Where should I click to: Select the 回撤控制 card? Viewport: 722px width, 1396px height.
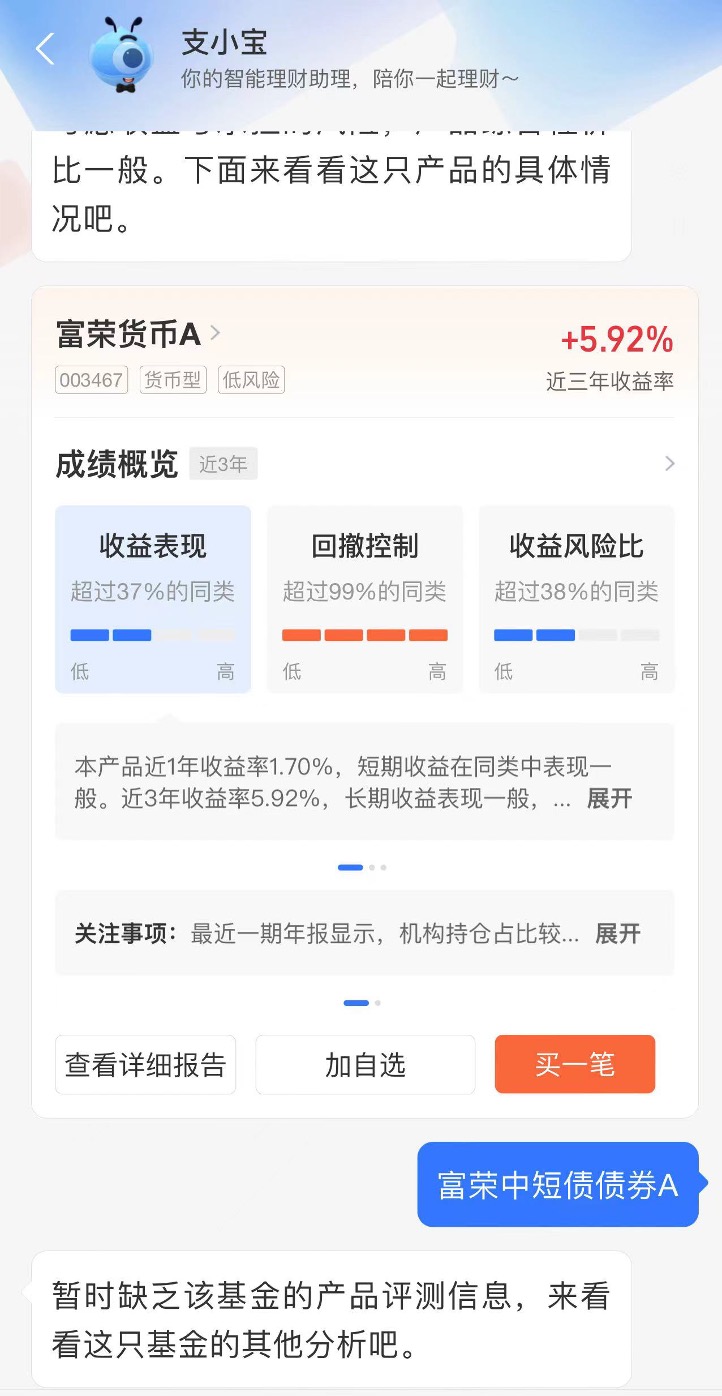[x=364, y=597]
